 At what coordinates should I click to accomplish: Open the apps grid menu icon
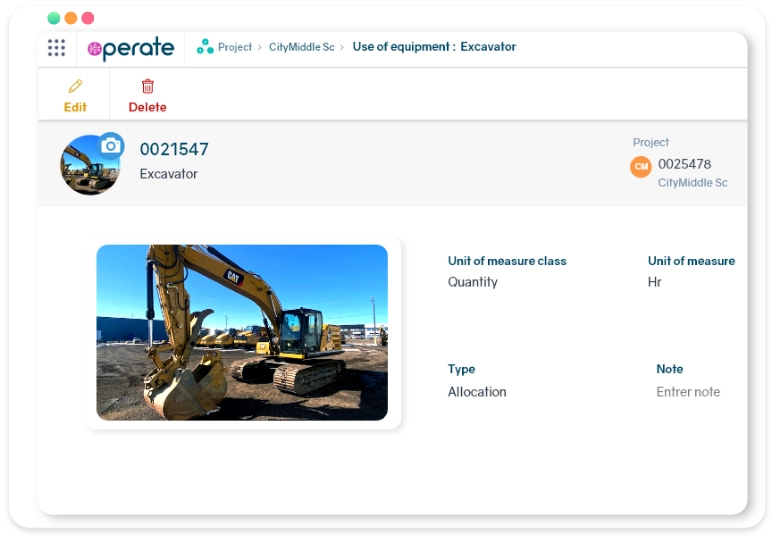56,48
